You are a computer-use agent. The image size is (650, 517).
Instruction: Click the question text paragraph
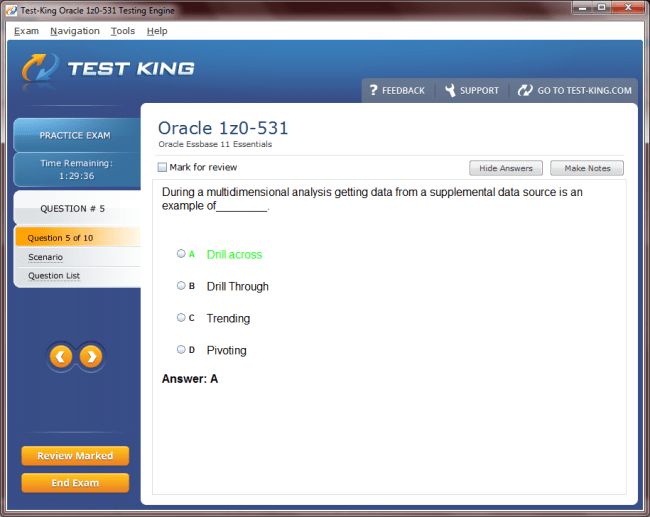click(x=372, y=199)
